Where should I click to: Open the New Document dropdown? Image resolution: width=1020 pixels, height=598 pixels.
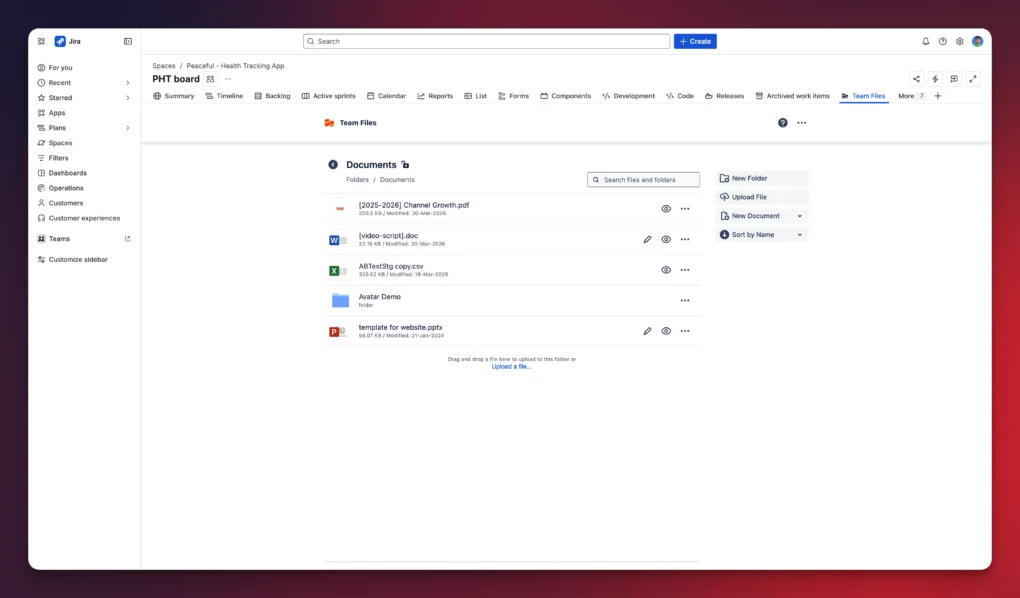tap(762, 216)
